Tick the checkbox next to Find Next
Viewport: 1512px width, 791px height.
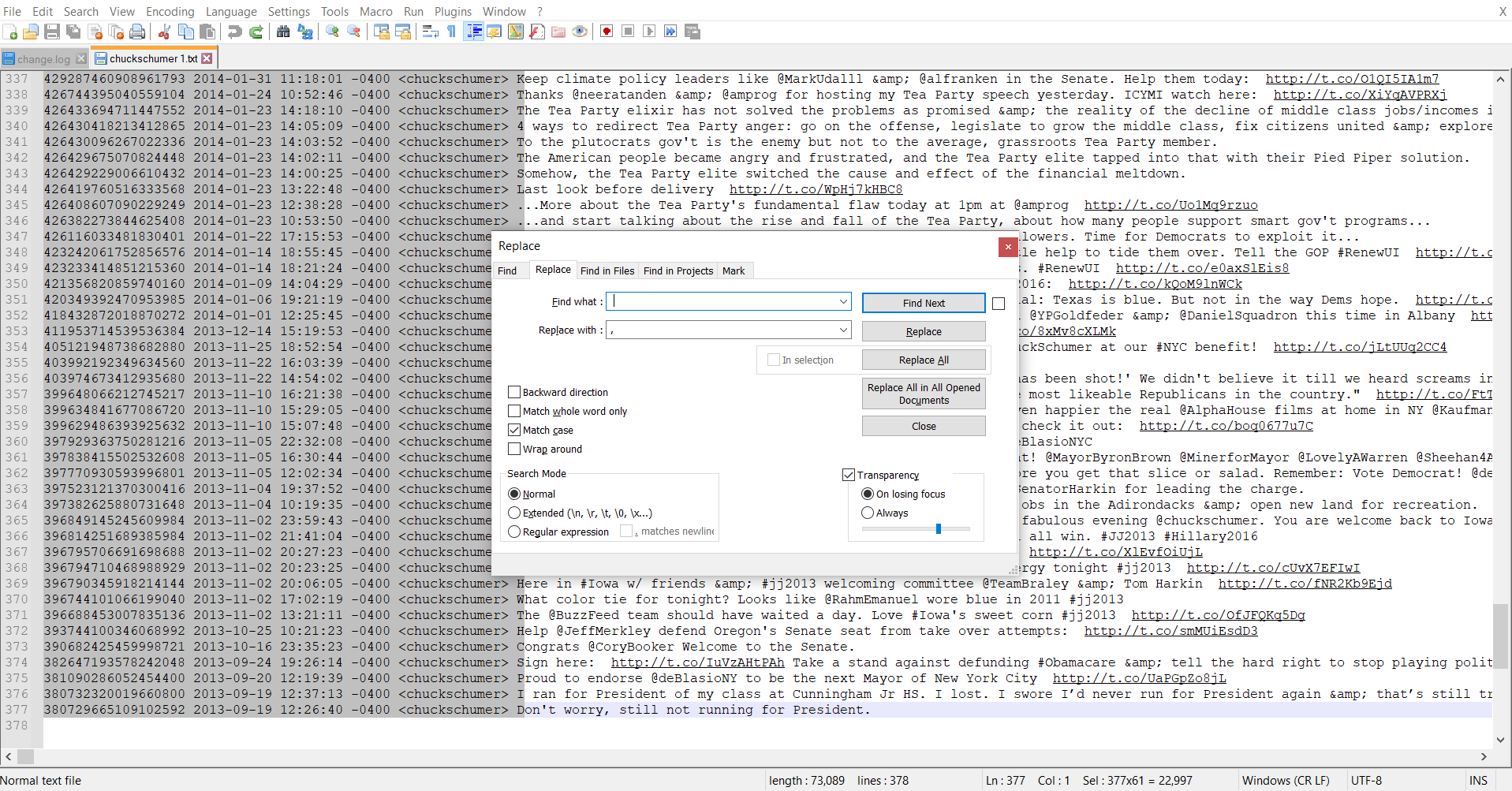coord(999,304)
